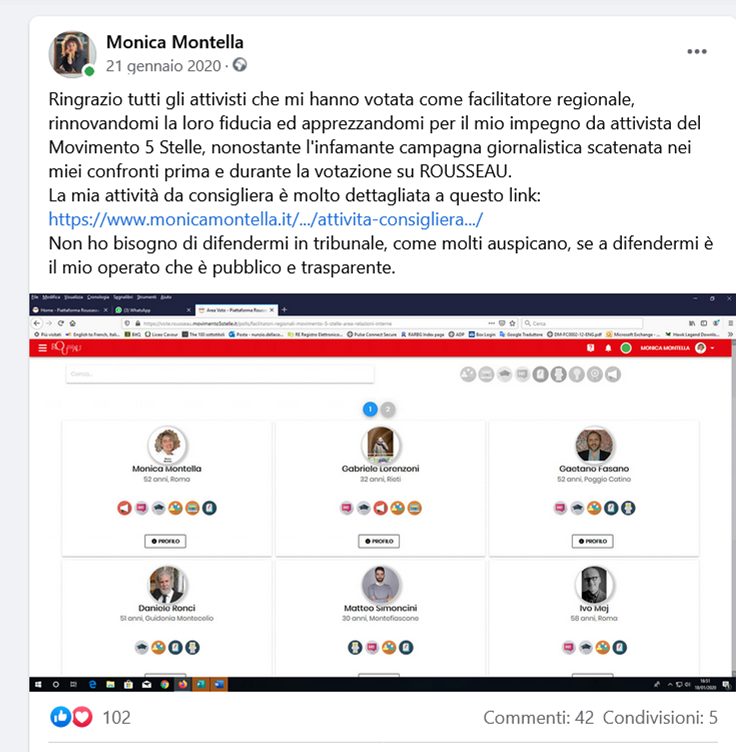Click Profilo button under Gabriele Lorenzoni
This screenshot has height=752, width=736.
pos(379,541)
